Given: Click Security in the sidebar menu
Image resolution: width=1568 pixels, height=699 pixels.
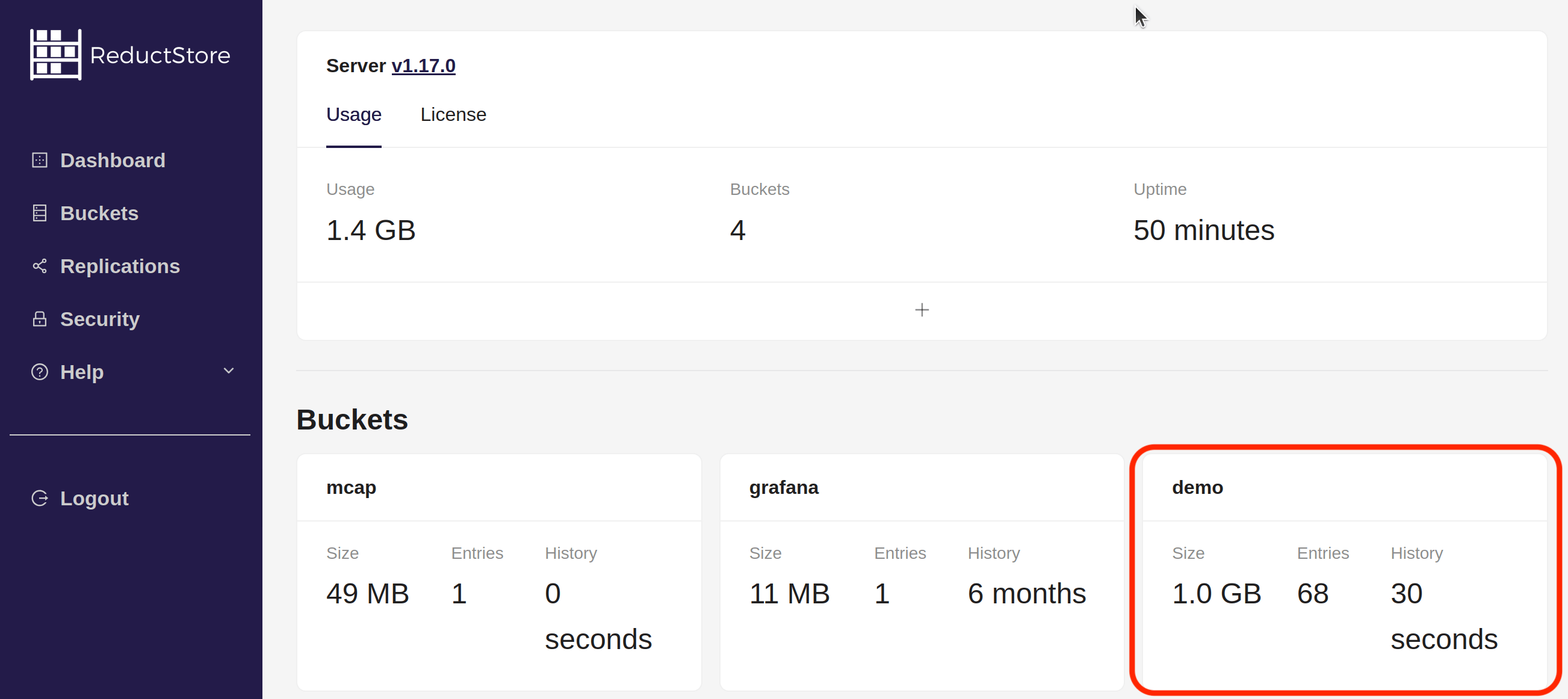Looking at the screenshot, I should pos(100,319).
